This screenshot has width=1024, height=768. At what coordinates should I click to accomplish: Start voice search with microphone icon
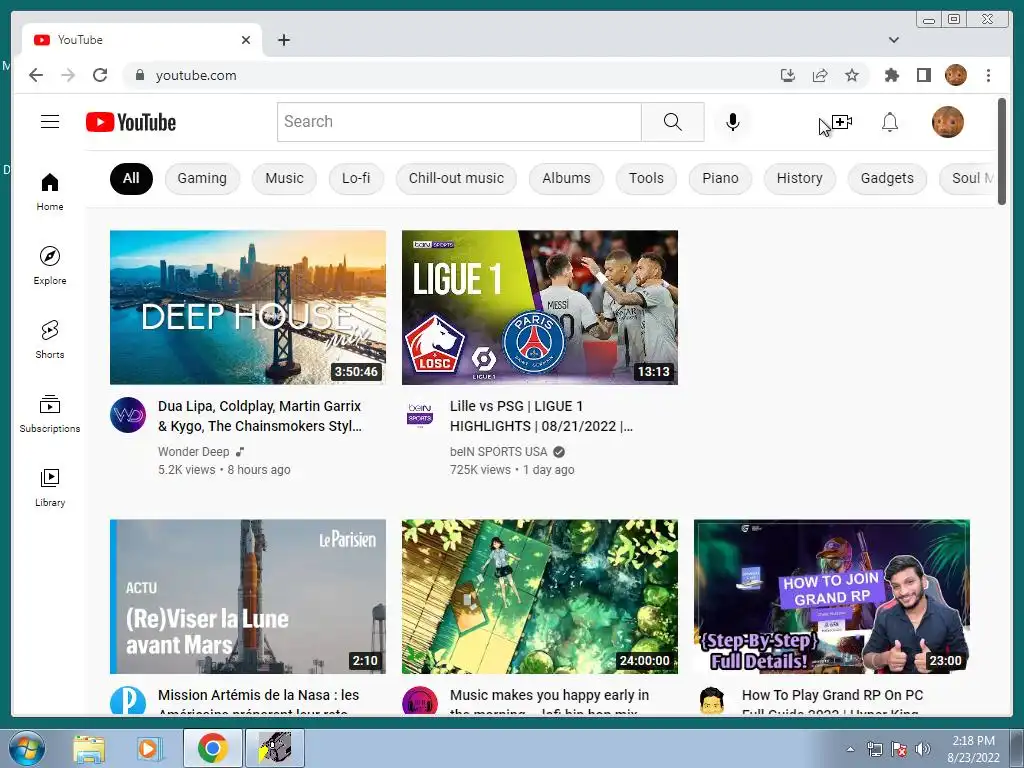point(733,121)
